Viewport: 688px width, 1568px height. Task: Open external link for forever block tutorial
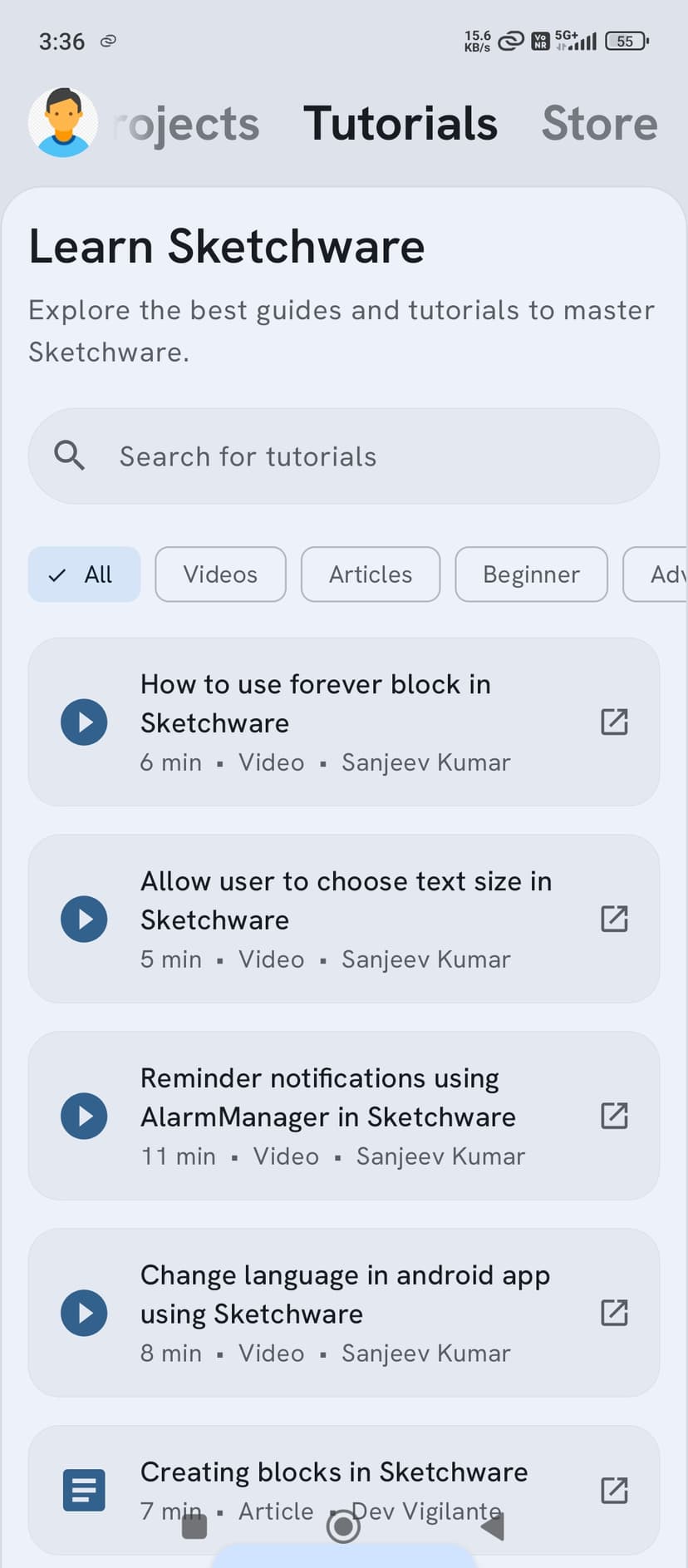(x=614, y=722)
